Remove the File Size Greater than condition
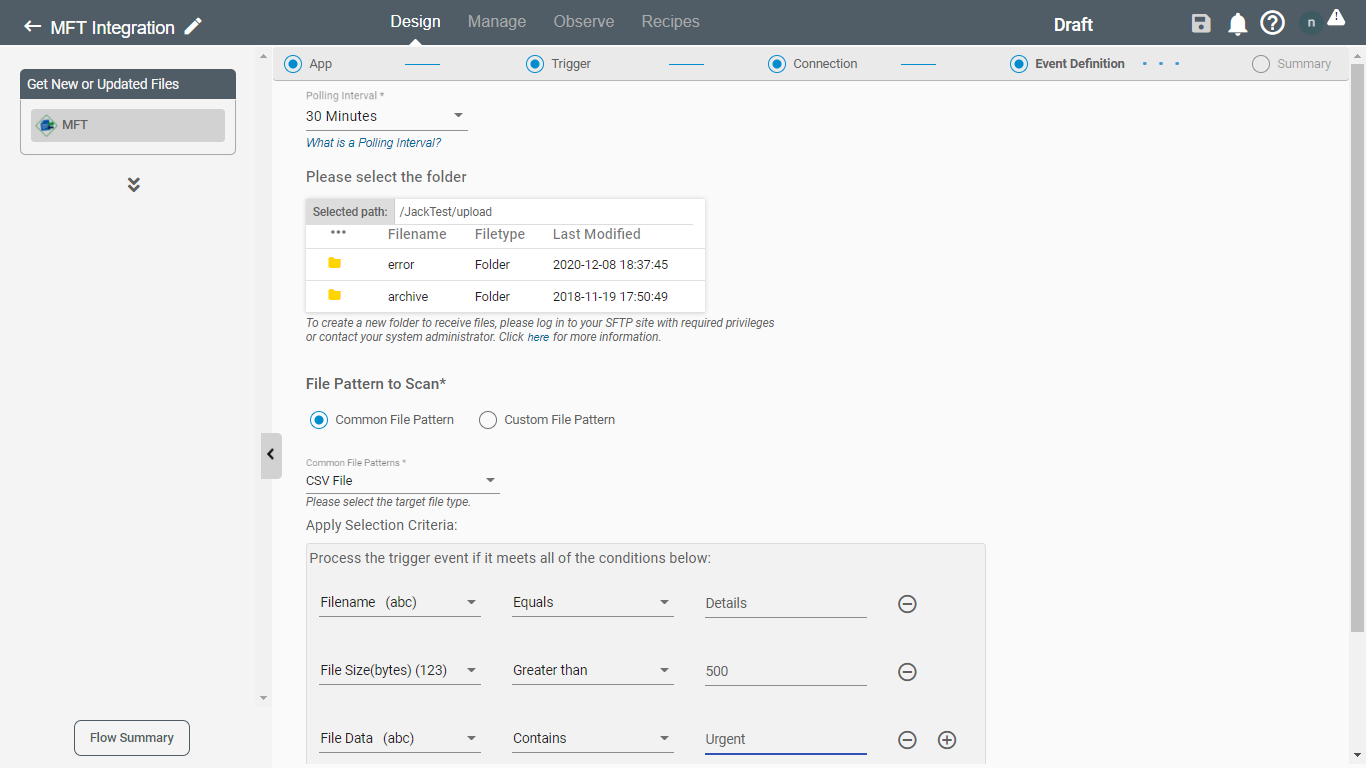 pos(907,672)
